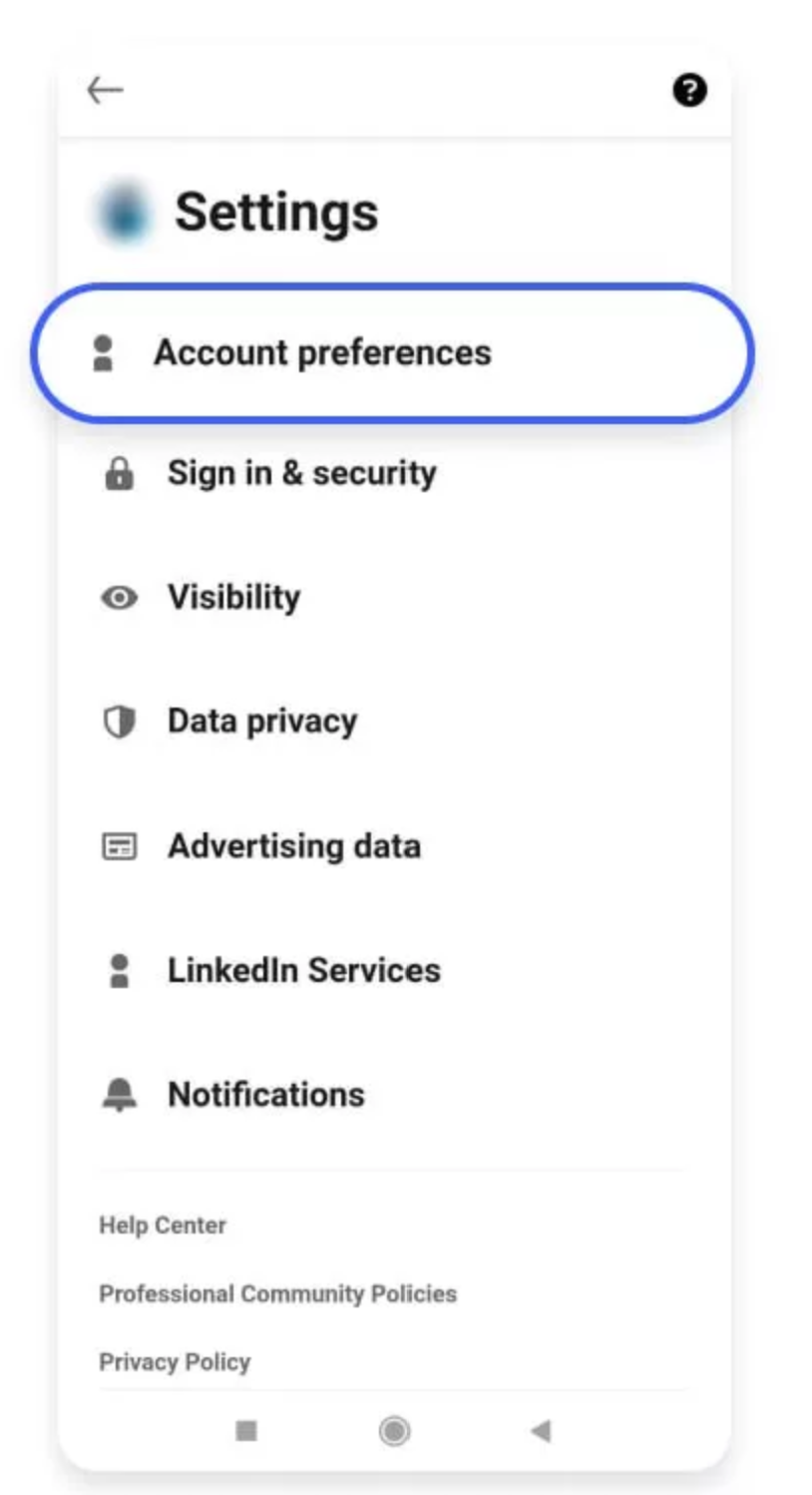Screen dimensions: 812x1495
Task: Tap the bell icon for Notifications
Action: (119, 1096)
